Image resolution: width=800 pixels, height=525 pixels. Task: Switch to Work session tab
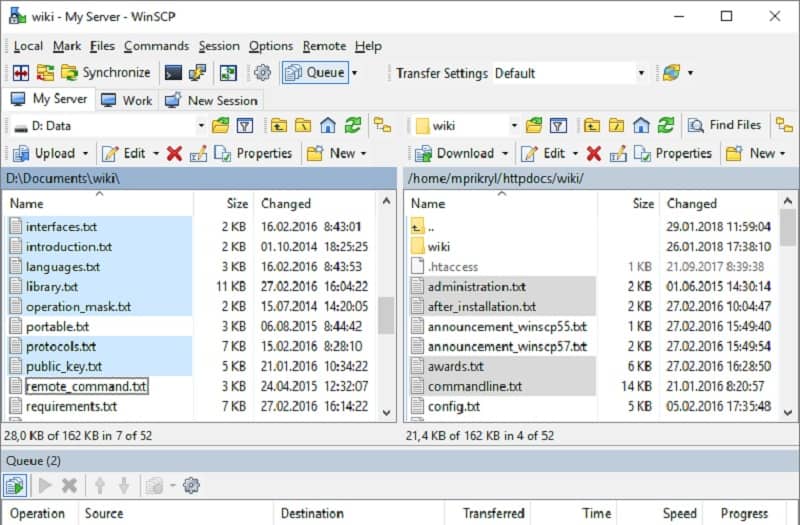[x=127, y=101]
